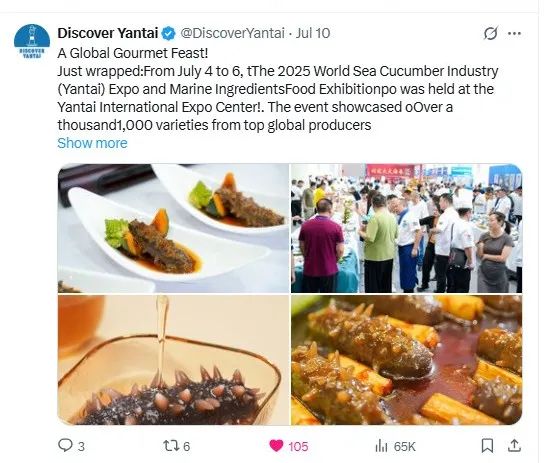
Task: Open sea cucumber spoon dishes photo
Action: click(173, 228)
